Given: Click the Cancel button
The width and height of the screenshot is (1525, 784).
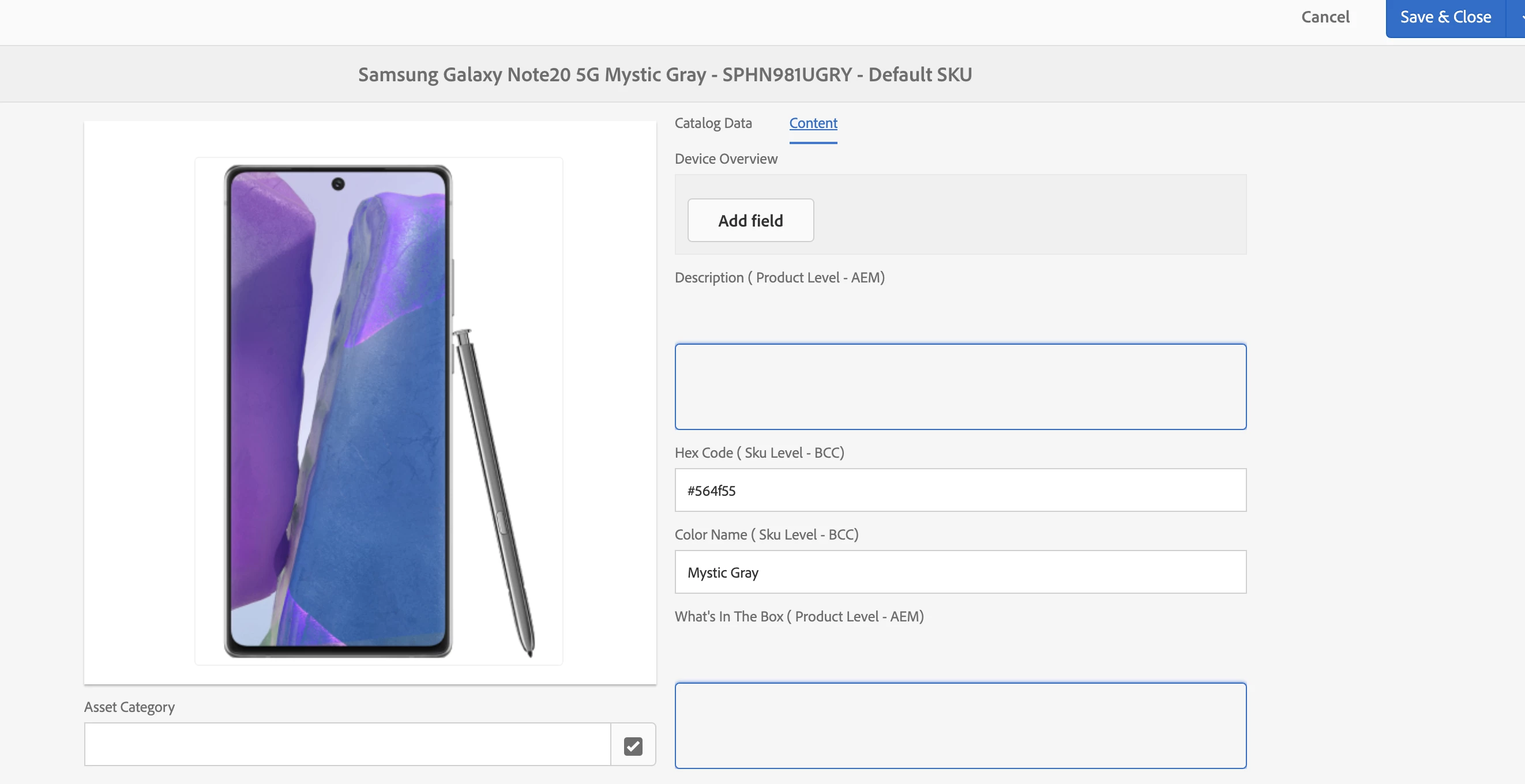Looking at the screenshot, I should 1325,17.
